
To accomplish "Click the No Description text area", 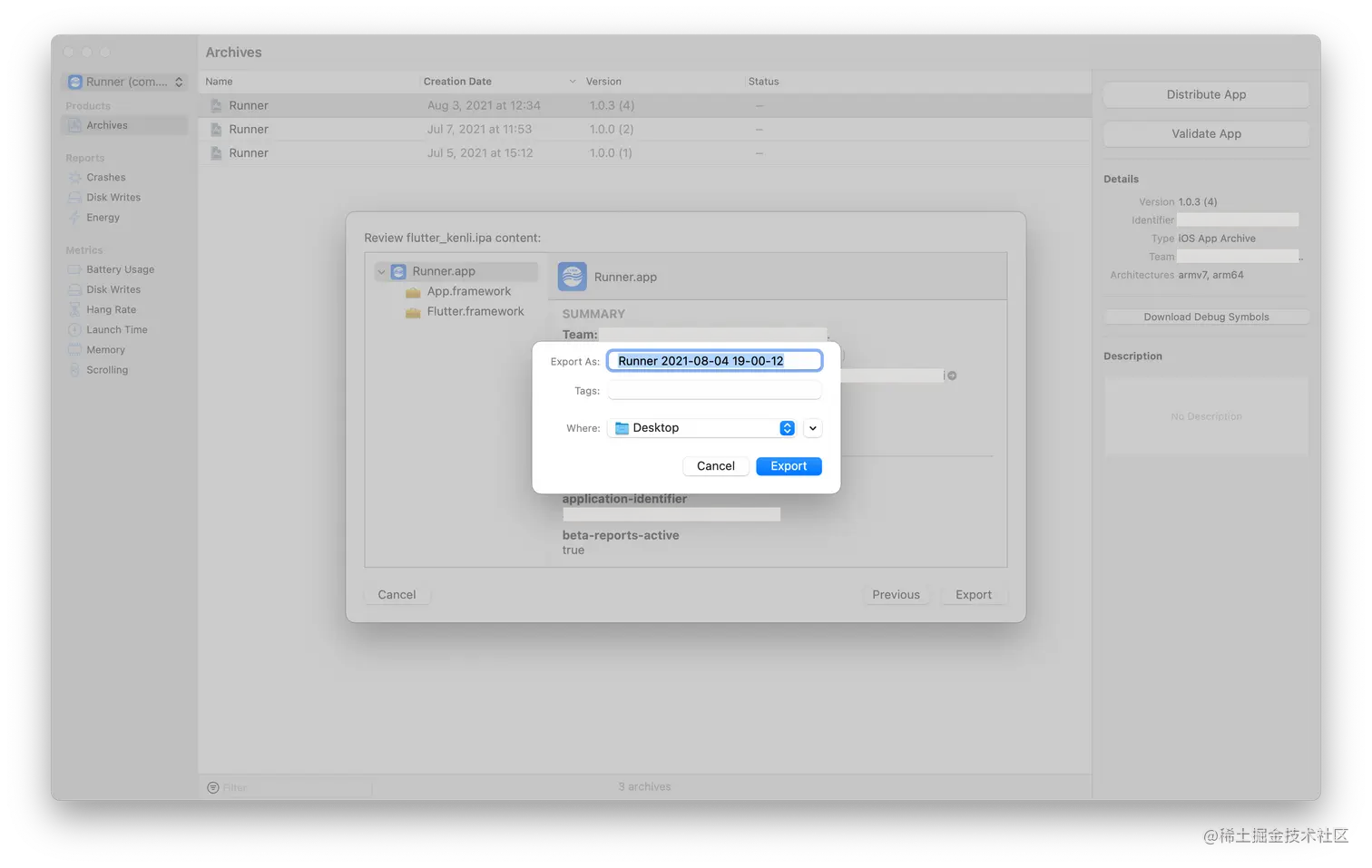I will click(1206, 416).
